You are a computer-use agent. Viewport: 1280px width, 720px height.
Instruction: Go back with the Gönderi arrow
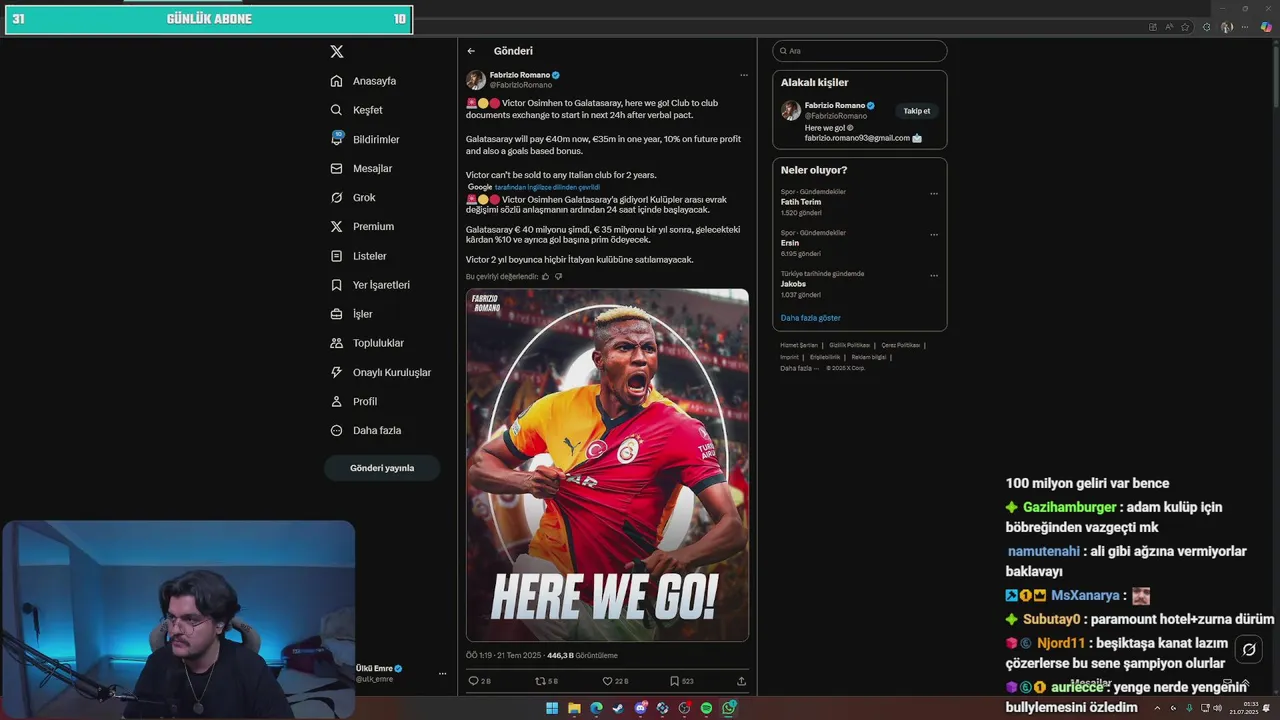tap(471, 51)
